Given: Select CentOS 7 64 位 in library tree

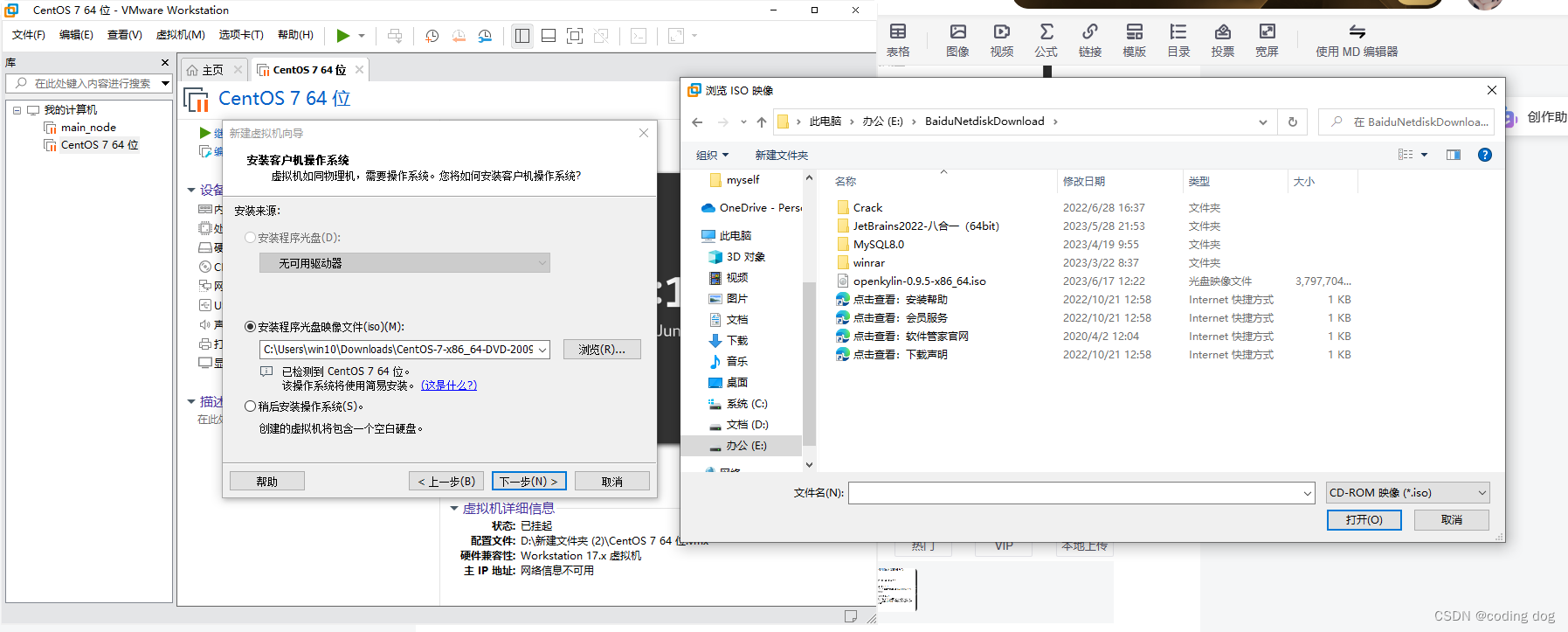Looking at the screenshot, I should (x=100, y=145).
